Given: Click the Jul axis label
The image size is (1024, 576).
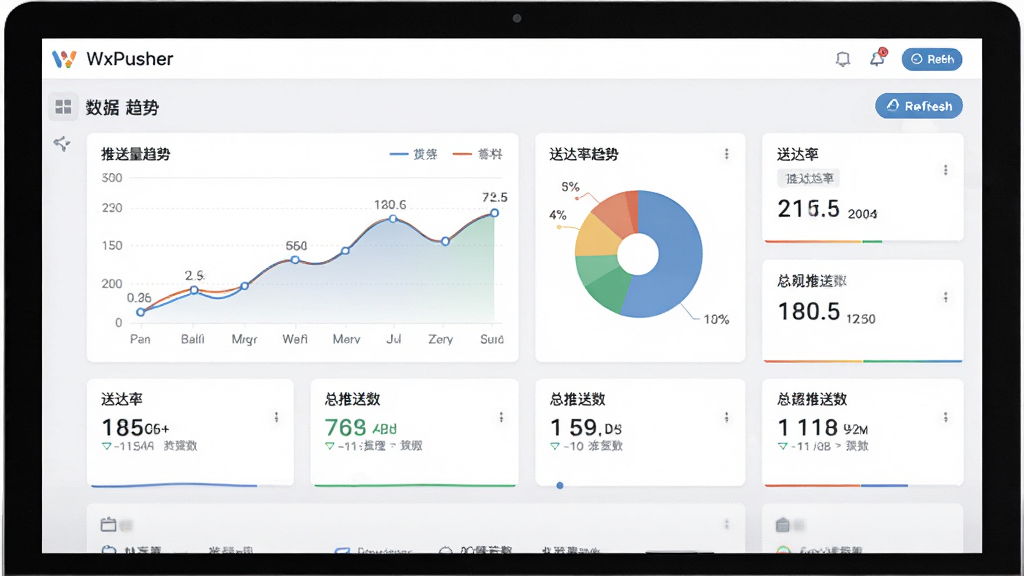Looking at the screenshot, I should [x=394, y=339].
